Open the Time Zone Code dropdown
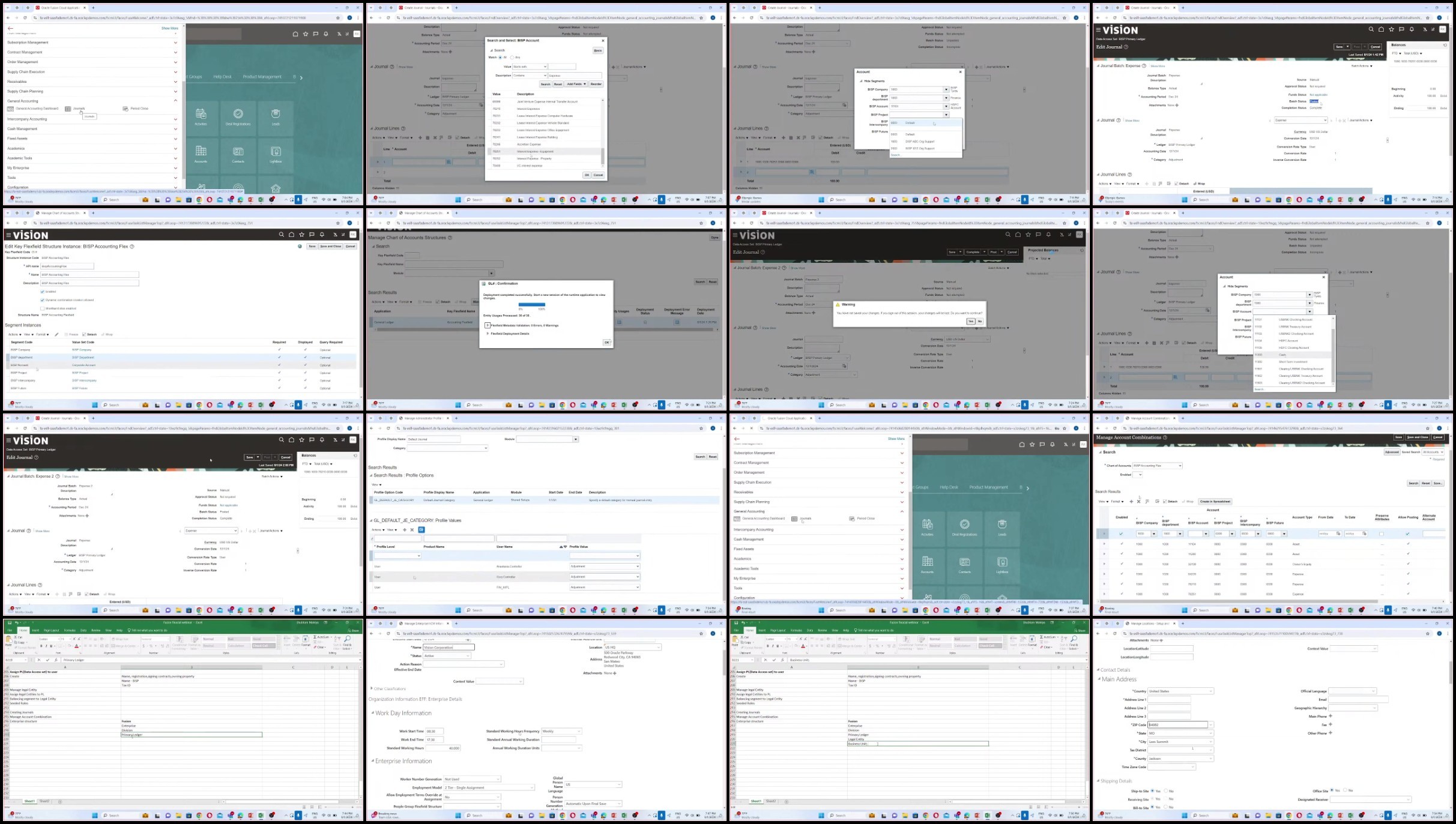 (x=1171, y=767)
